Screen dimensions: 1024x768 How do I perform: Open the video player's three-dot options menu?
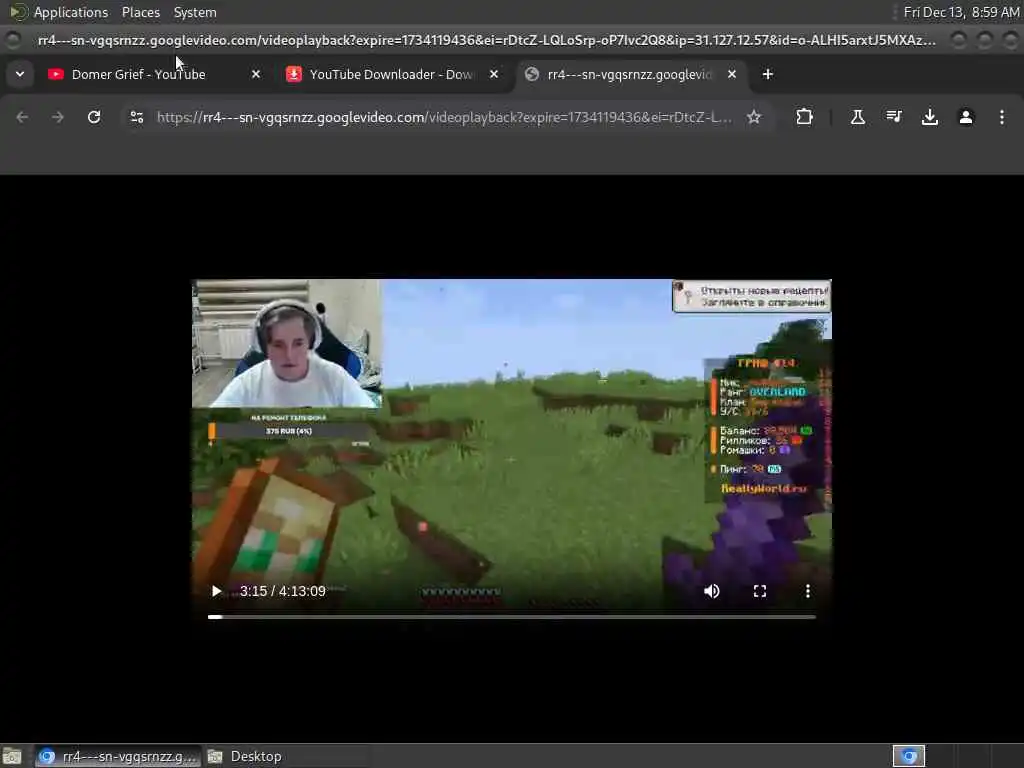point(808,591)
